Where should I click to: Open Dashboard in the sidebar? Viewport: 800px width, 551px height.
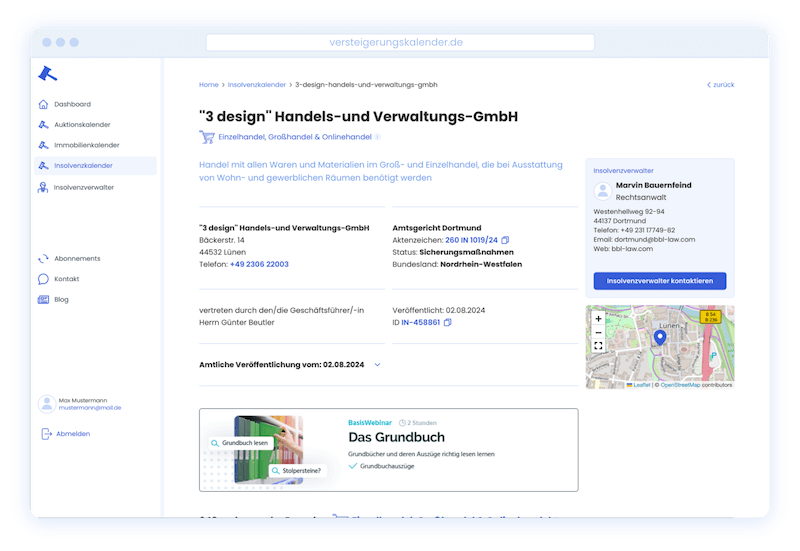tap(72, 104)
